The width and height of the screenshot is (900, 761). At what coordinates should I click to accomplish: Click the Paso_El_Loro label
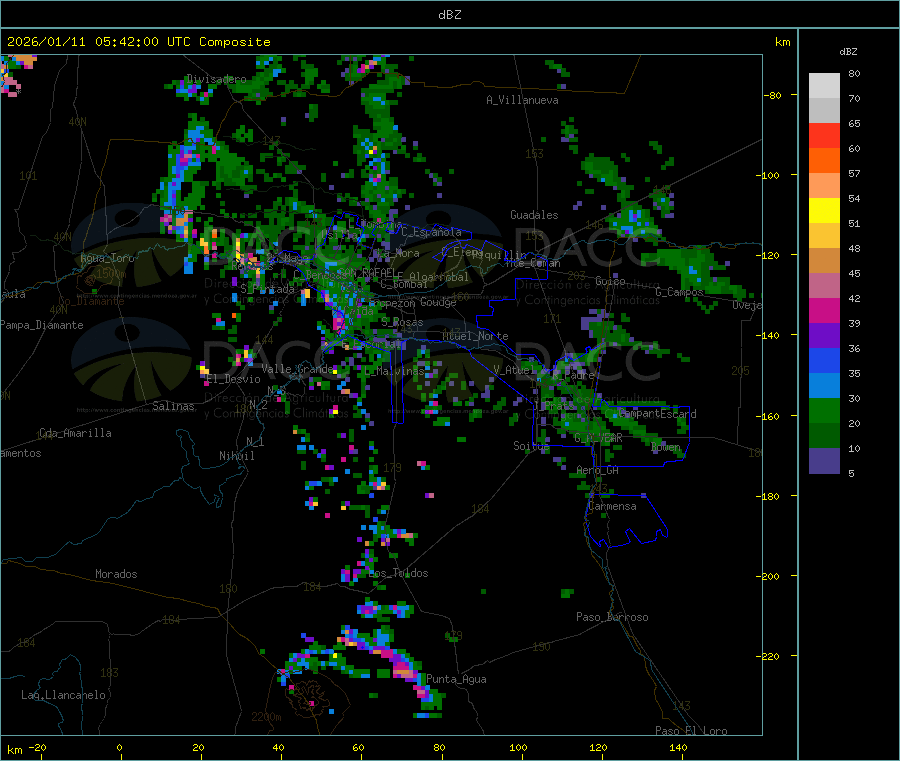click(x=692, y=731)
